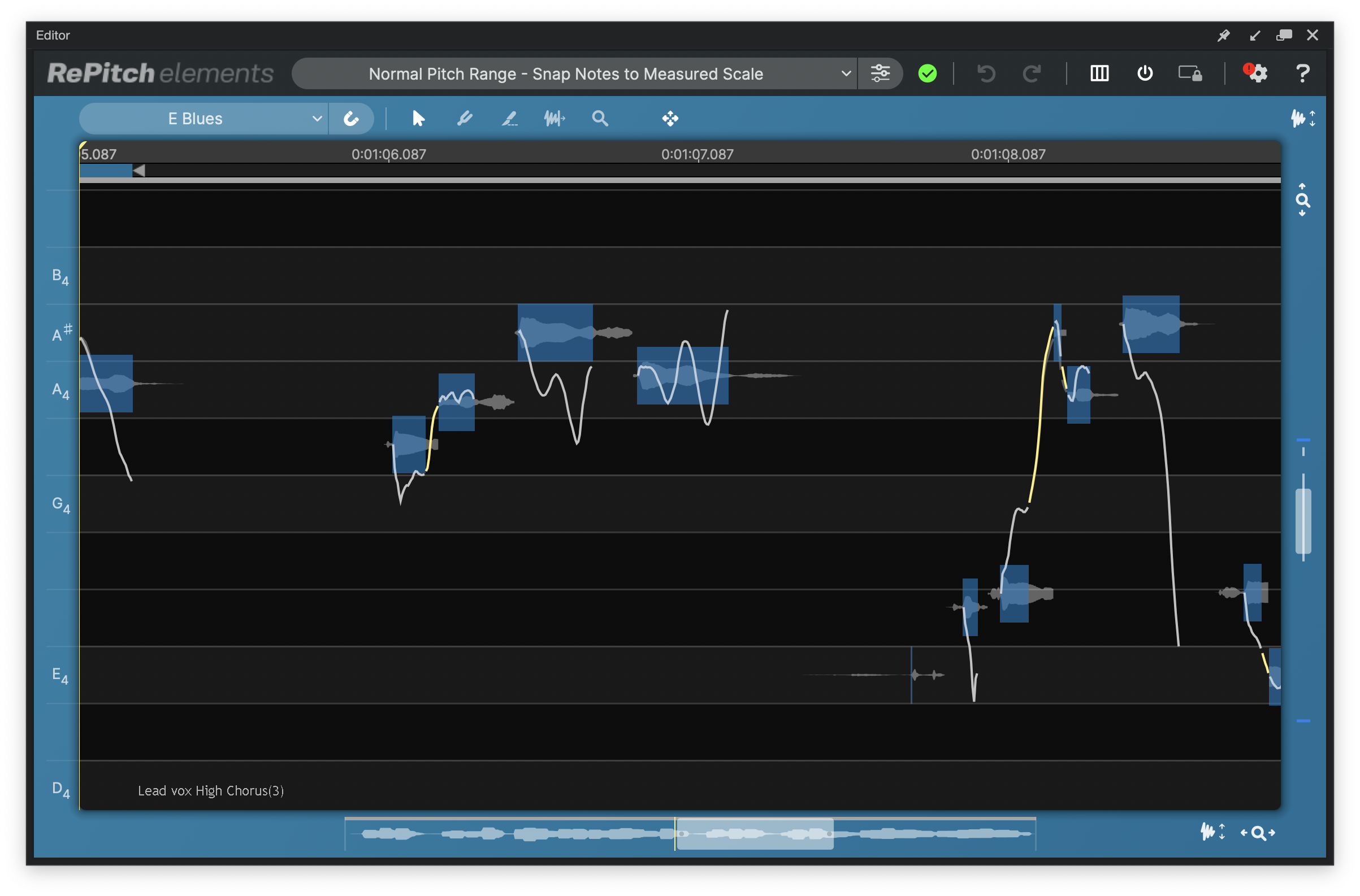Toggle the green check status indicator

coord(927,73)
